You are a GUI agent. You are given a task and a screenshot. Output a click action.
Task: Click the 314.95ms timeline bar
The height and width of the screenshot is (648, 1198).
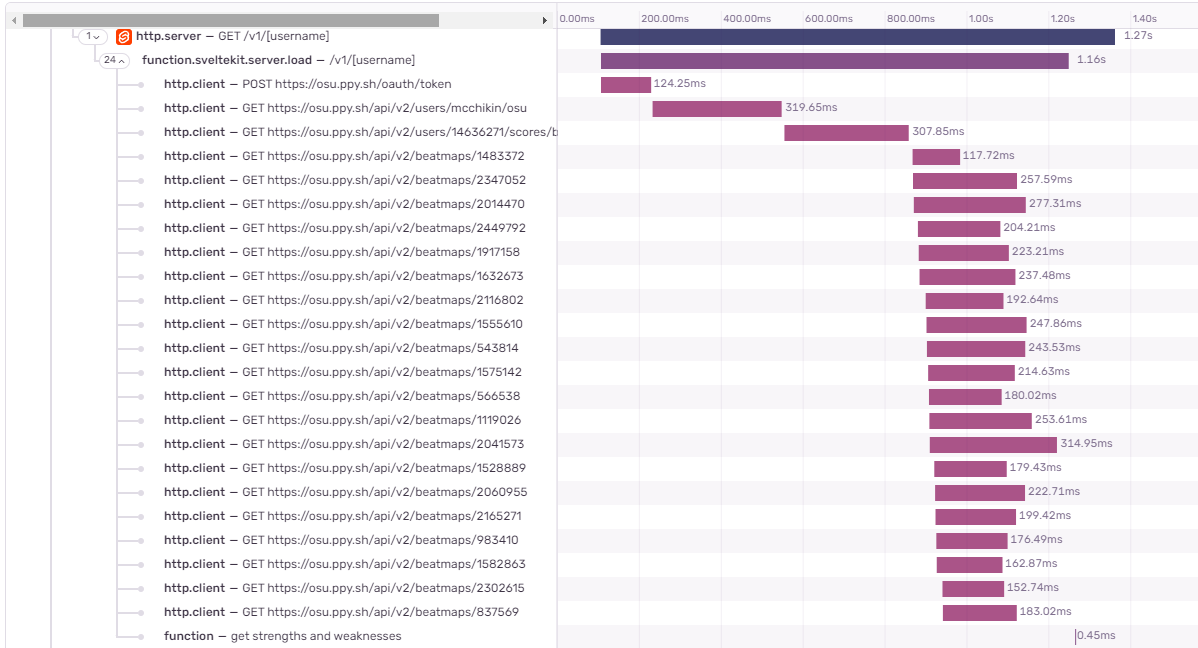(993, 445)
